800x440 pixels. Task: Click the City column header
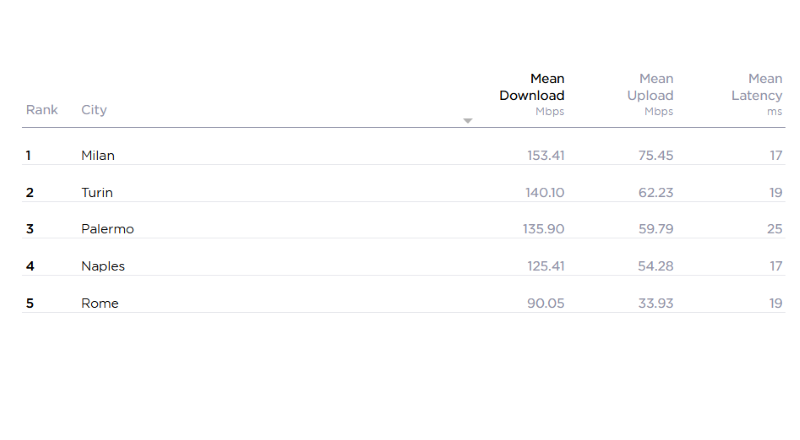(94, 110)
